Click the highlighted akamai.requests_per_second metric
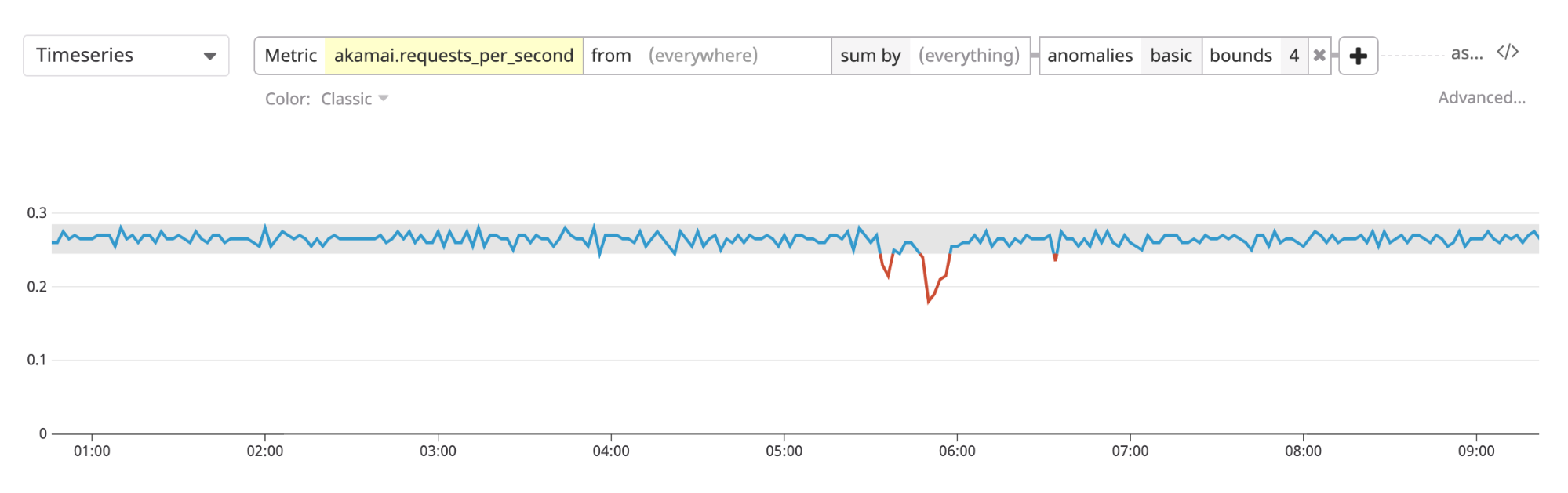Image resolution: width=1568 pixels, height=493 pixels. [x=453, y=55]
